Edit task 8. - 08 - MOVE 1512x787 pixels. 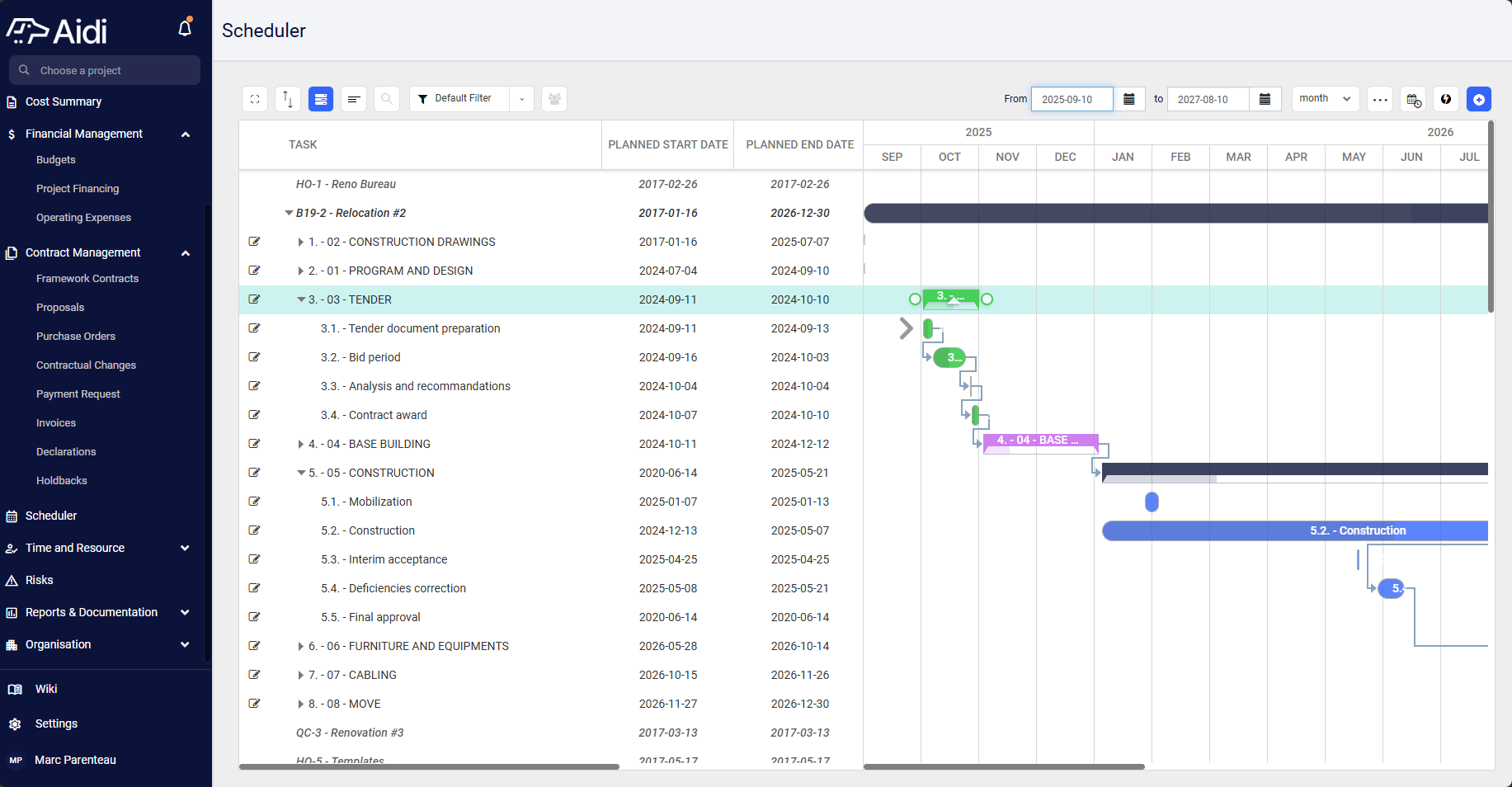255,704
